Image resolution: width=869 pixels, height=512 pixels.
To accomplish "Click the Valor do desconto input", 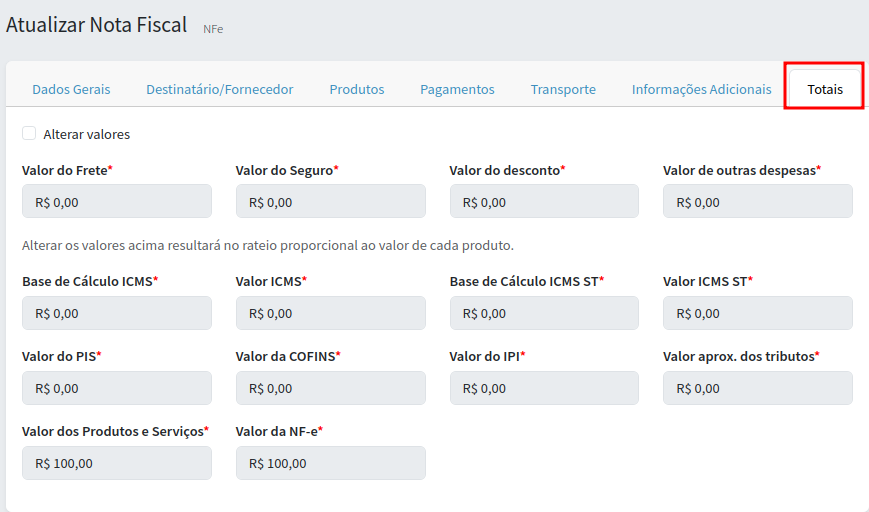I will pos(544,201).
